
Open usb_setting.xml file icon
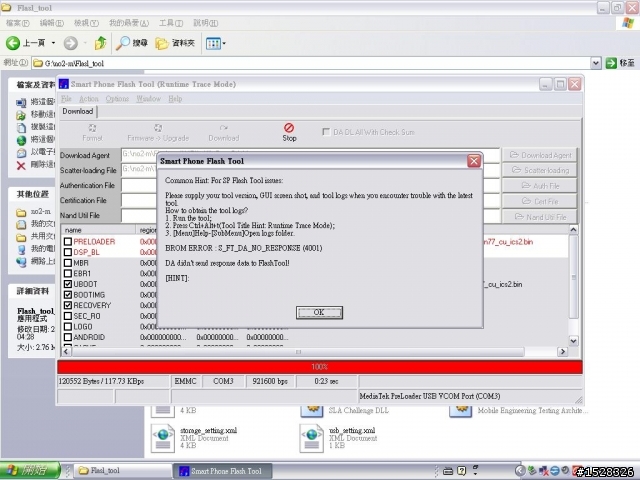click(x=312, y=438)
